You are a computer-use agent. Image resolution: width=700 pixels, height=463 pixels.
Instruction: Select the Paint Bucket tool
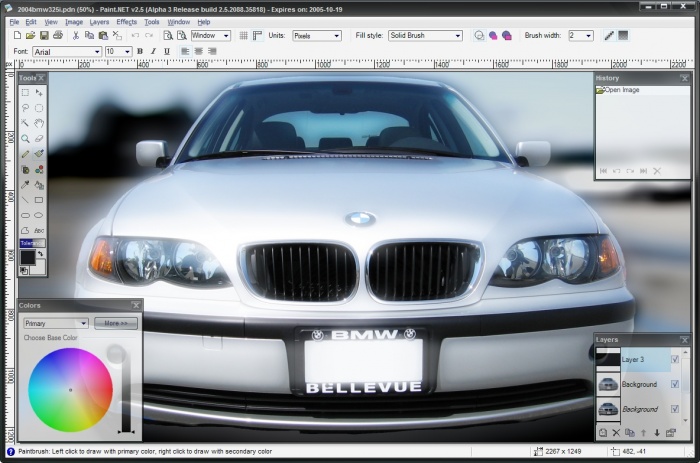(x=39, y=185)
